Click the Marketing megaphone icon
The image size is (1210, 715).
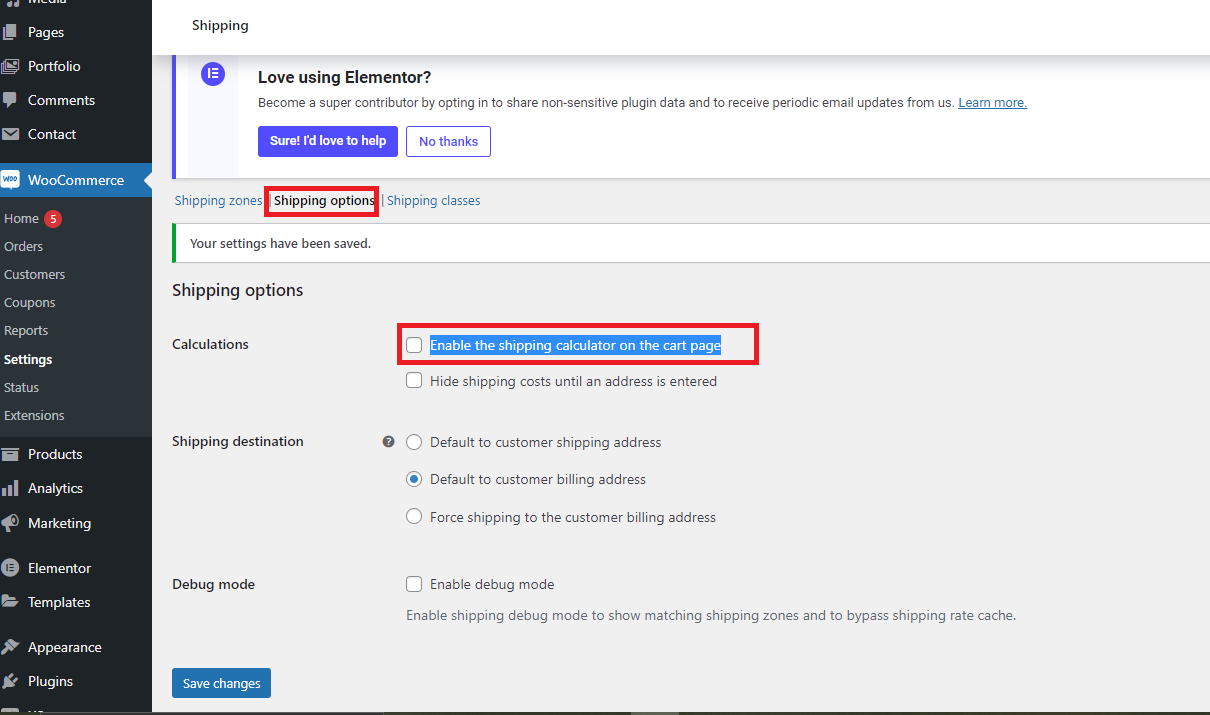coord(10,523)
